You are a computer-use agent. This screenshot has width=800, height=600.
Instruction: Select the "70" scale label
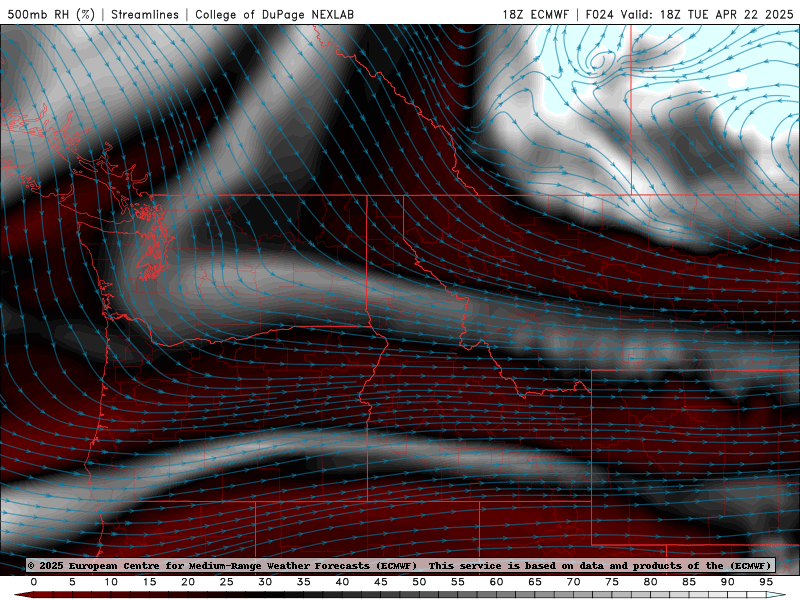[573, 582]
